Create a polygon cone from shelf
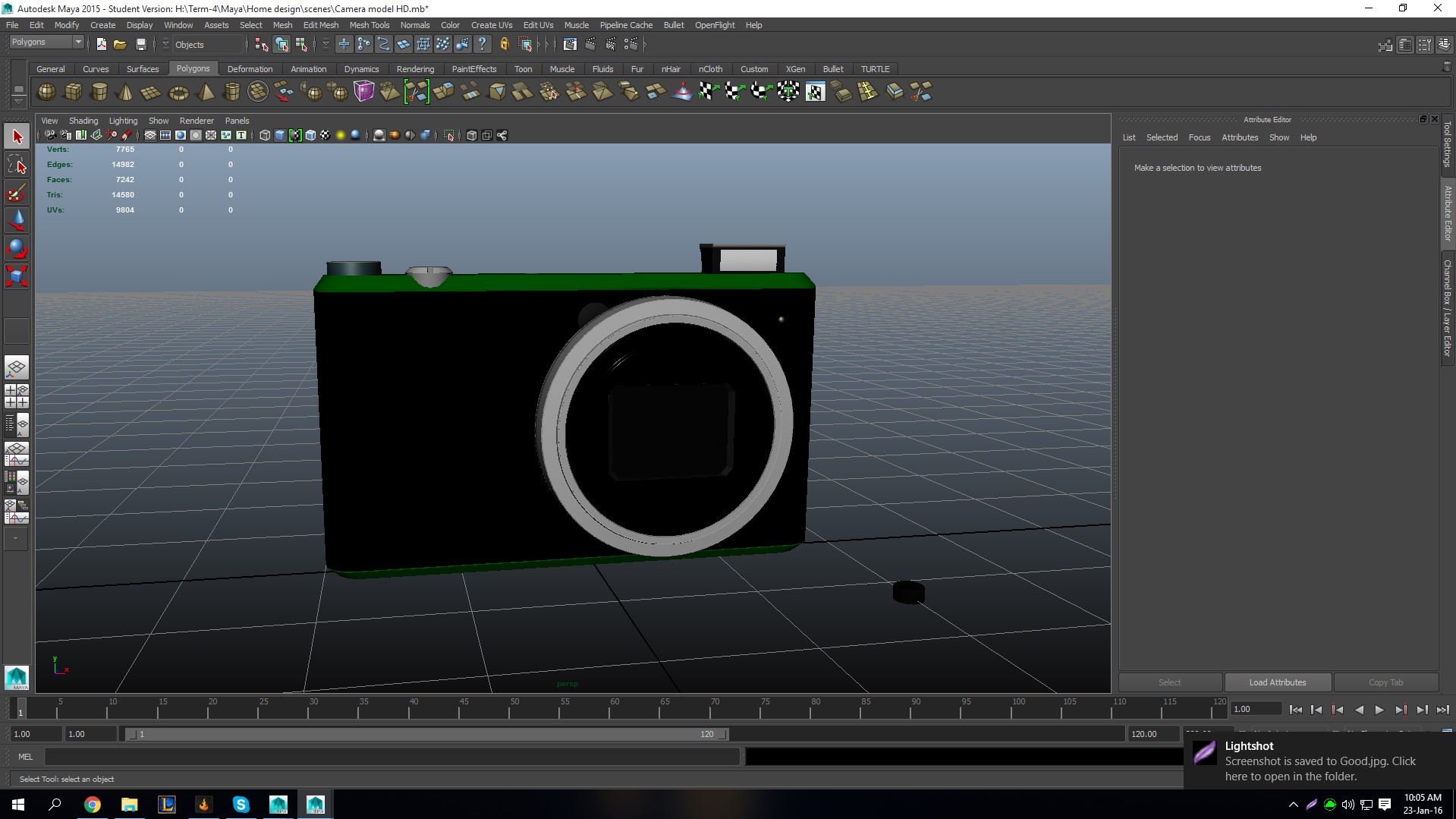Image resolution: width=1456 pixels, height=819 pixels. pos(125,92)
